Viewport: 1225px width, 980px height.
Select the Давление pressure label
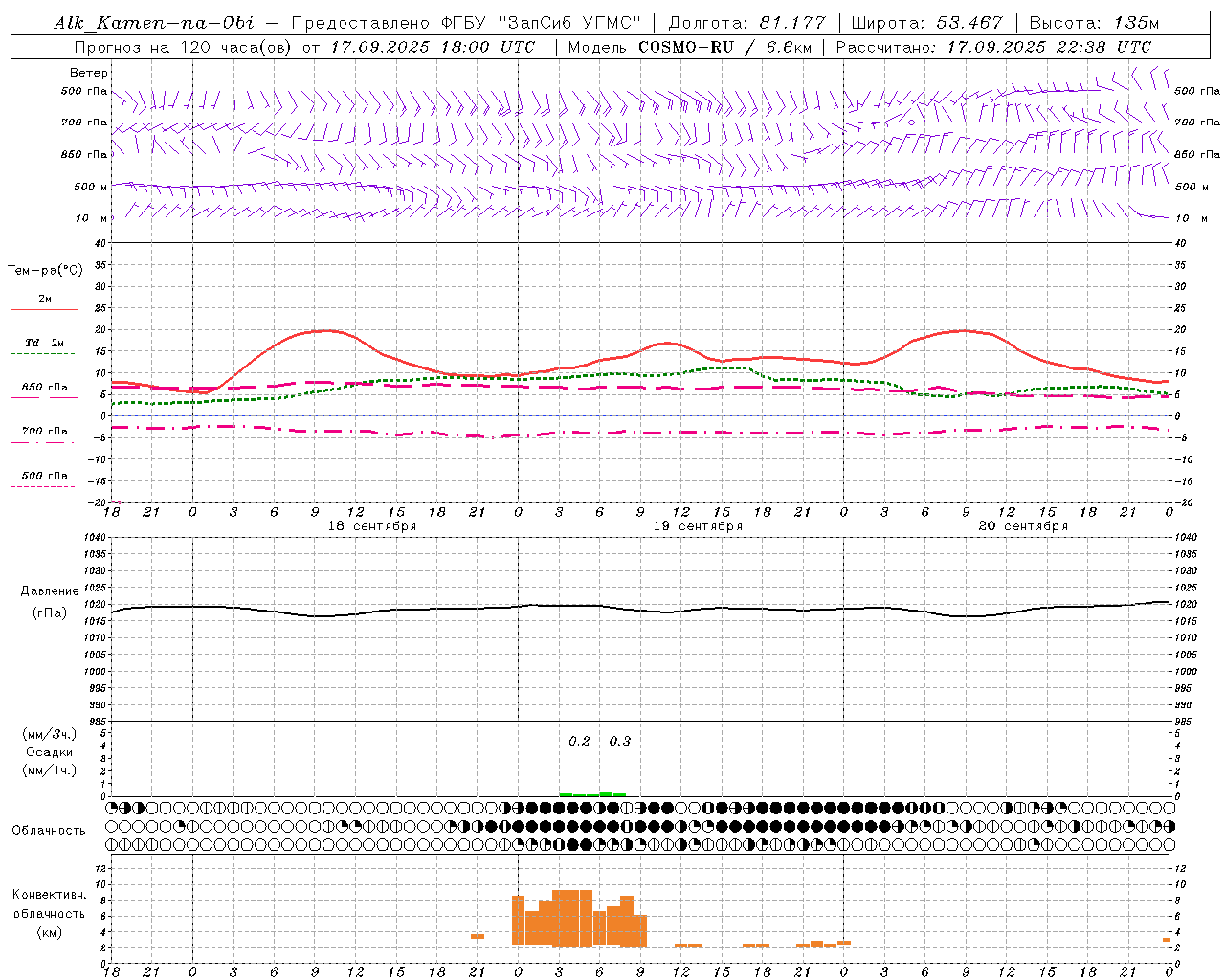[x=50, y=591]
